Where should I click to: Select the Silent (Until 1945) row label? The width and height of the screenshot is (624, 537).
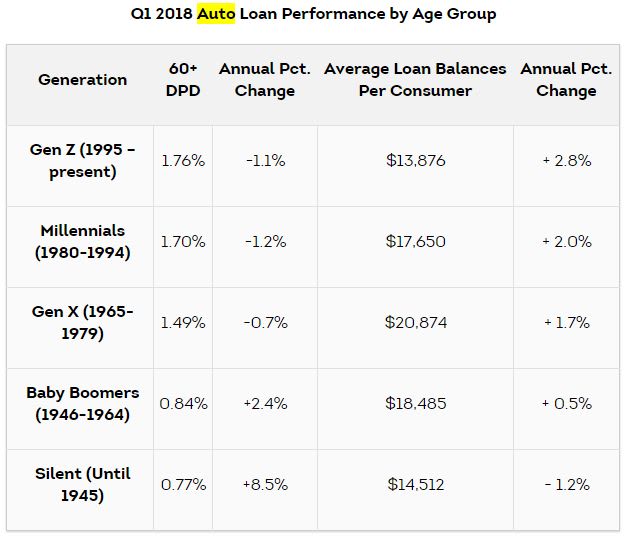pos(83,484)
